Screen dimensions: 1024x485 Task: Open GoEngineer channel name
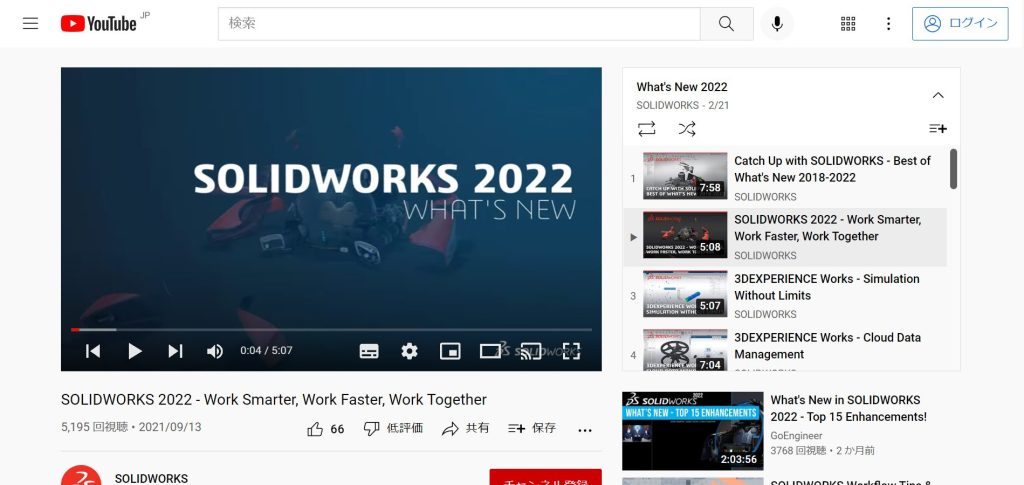tap(796, 435)
